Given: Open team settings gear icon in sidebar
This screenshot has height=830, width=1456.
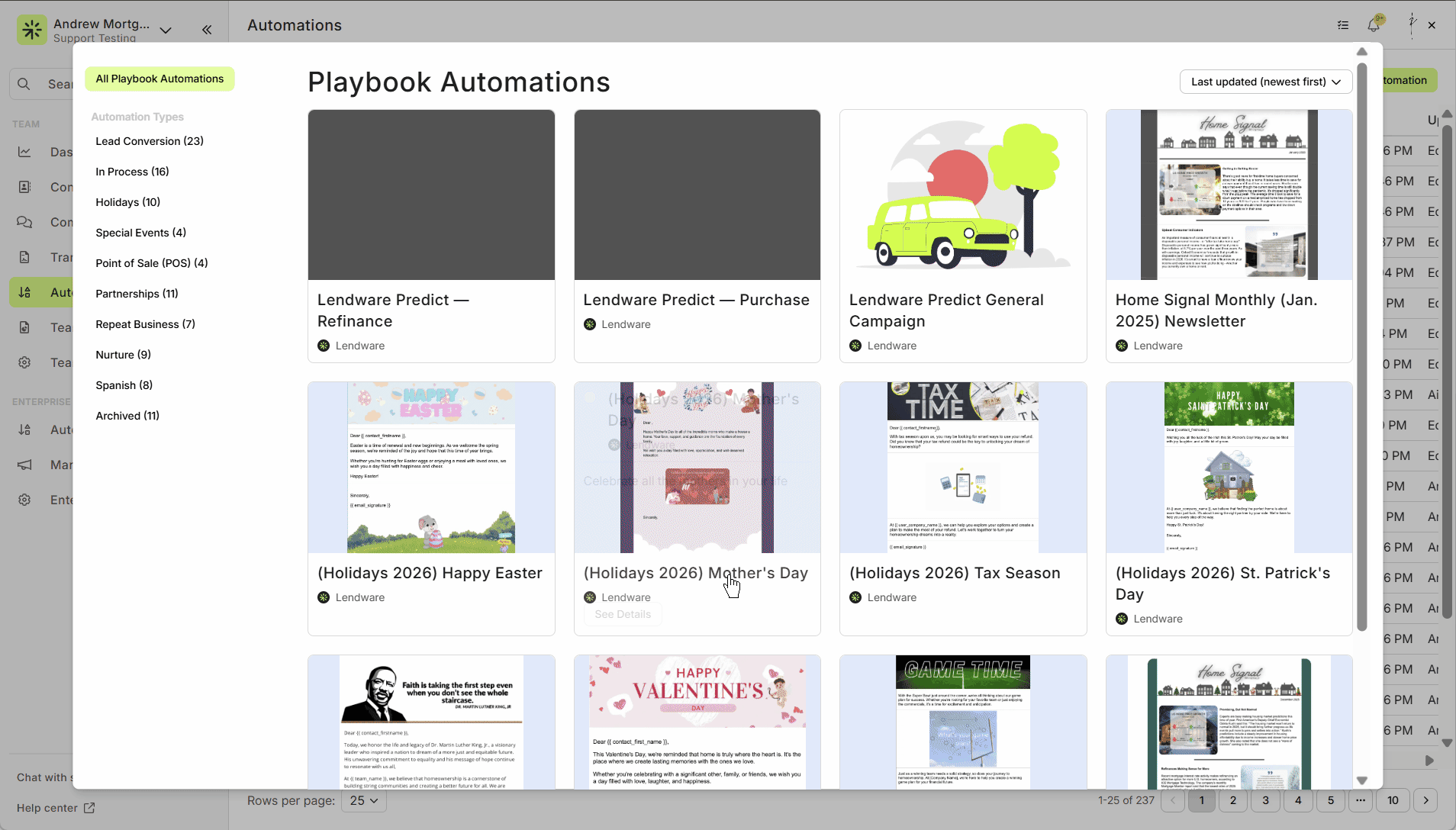Looking at the screenshot, I should pos(24,362).
